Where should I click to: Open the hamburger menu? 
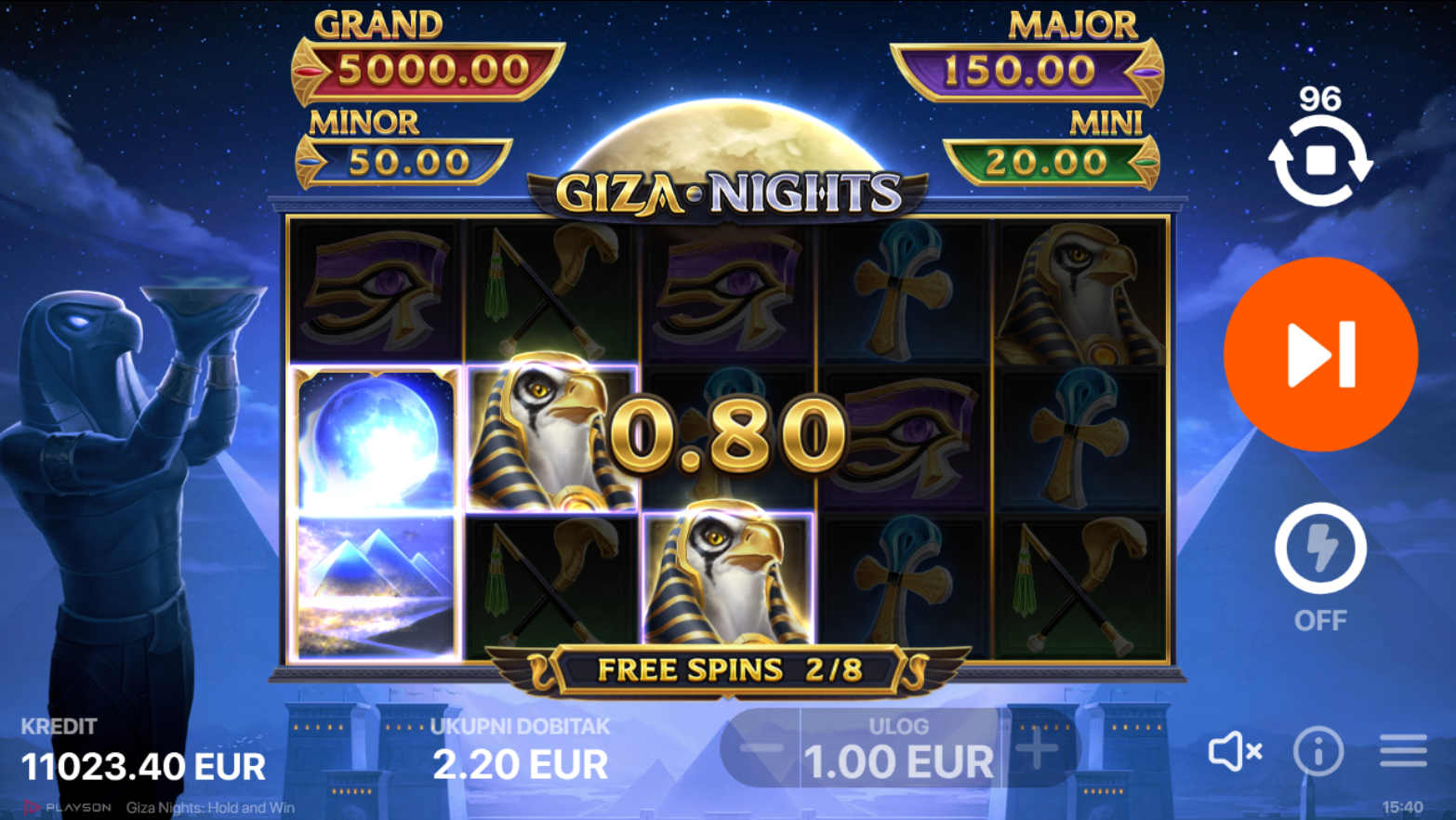click(x=1403, y=750)
